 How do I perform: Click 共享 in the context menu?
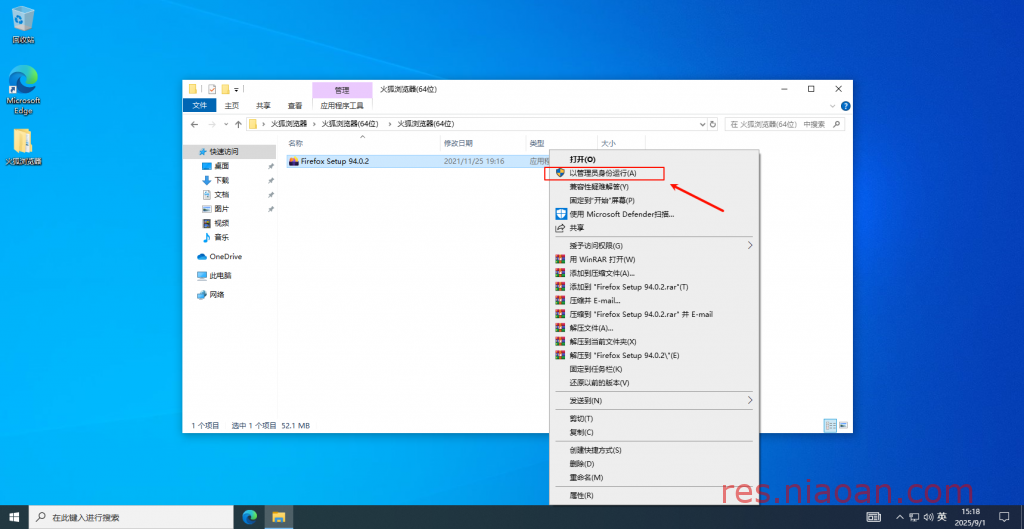point(654,228)
